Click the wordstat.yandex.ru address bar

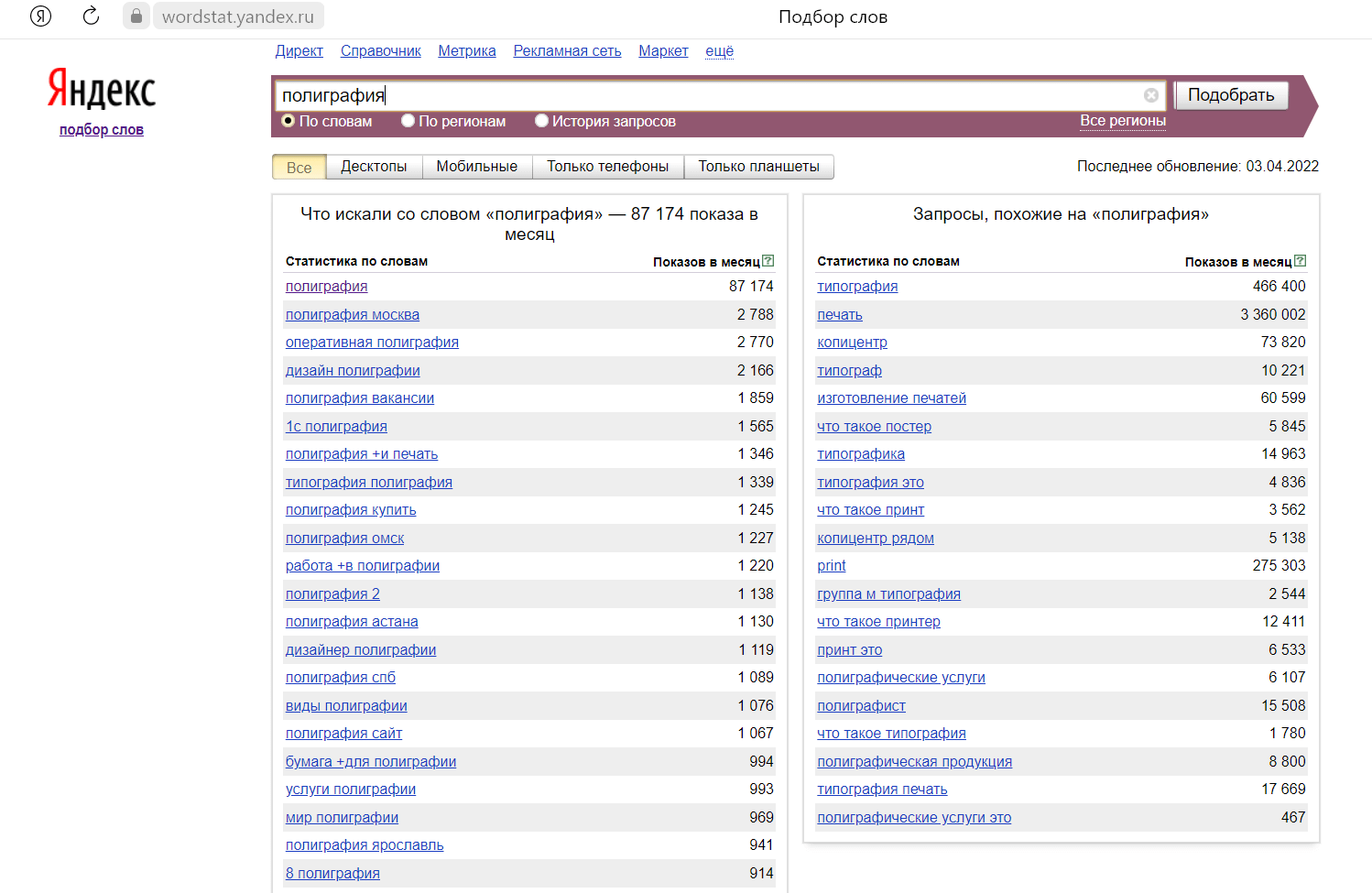[x=238, y=16]
